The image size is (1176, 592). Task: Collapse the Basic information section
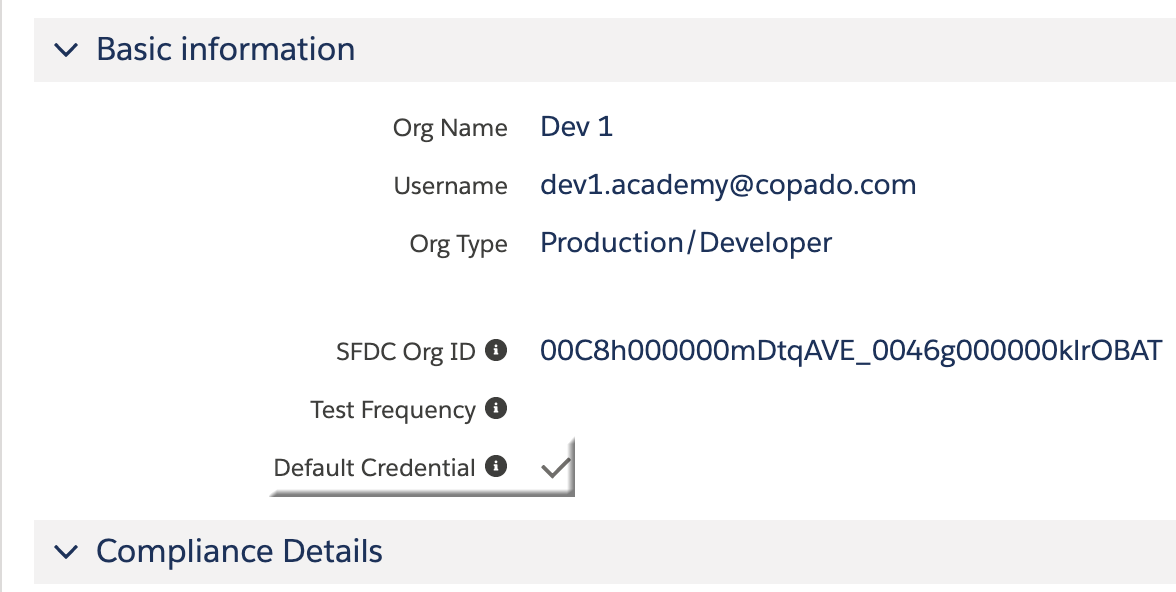point(67,50)
